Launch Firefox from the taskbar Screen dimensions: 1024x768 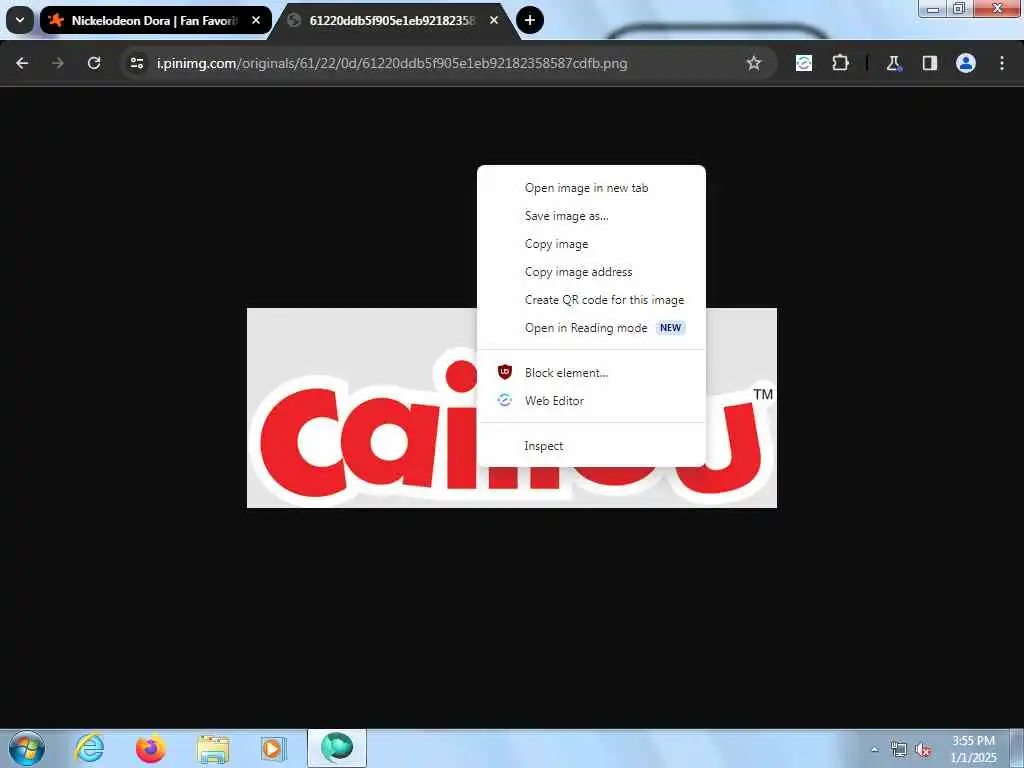pyautogui.click(x=151, y=748)
